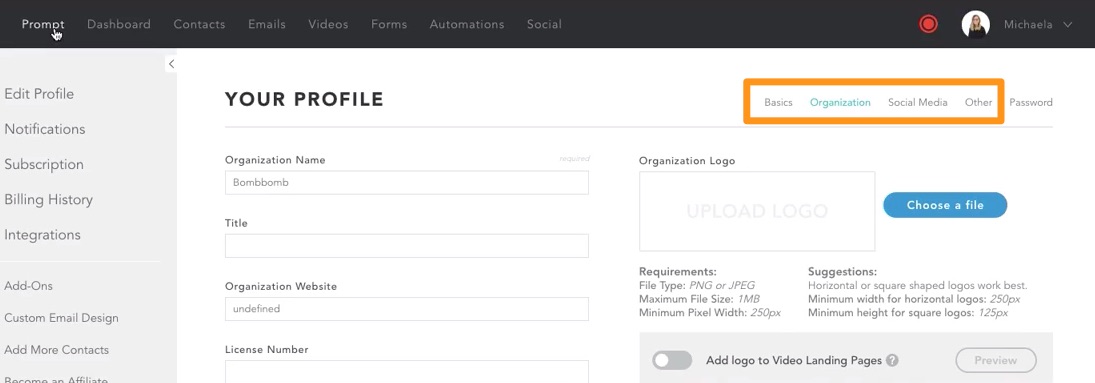Image resolution: width=1095 pixels, height=383 pixels.
Task: Click the red record button icon
Action: [928, 24]
